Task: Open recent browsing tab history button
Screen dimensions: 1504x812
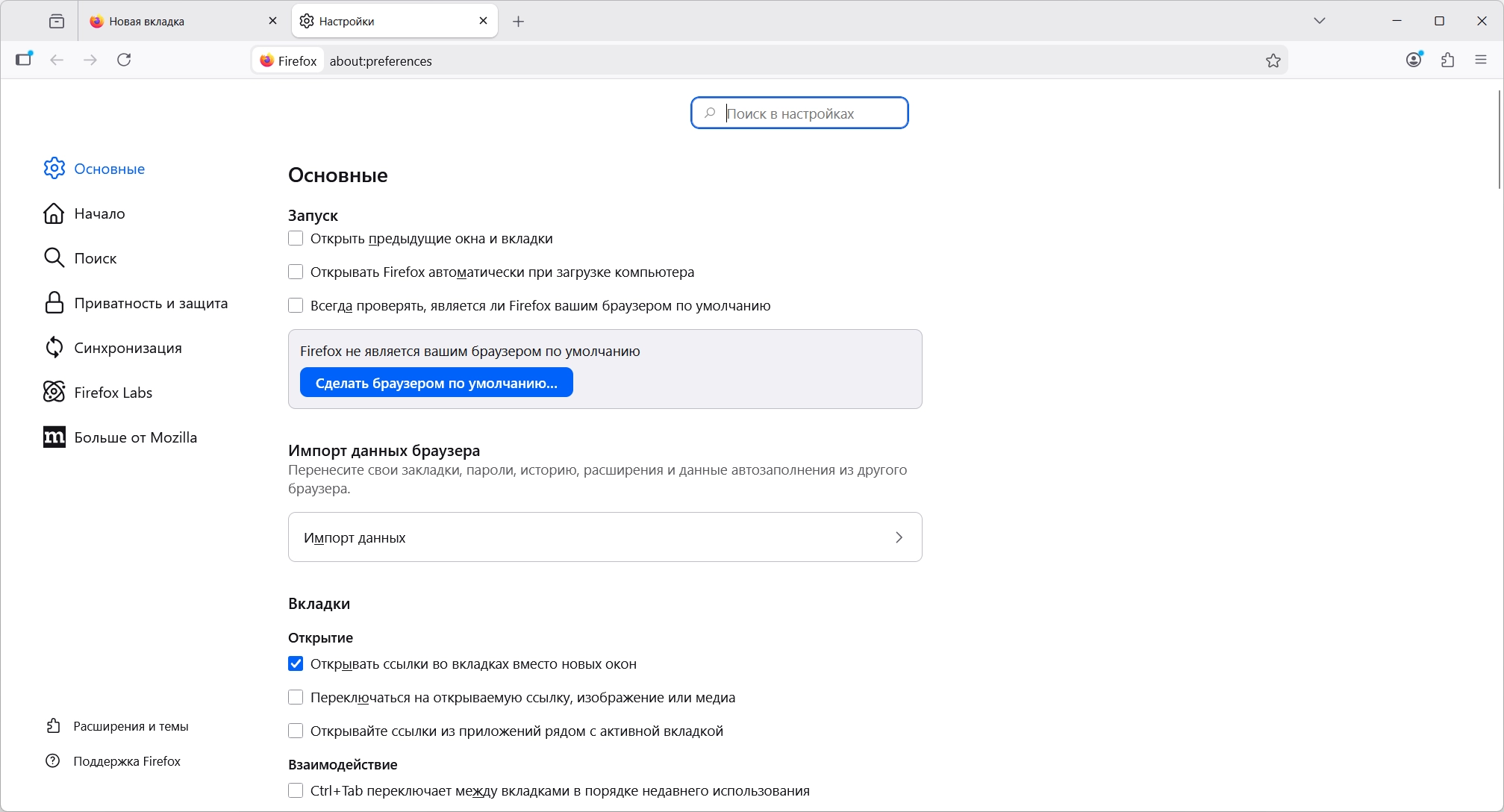Action: pyautogui.click(x=57, y=22)
